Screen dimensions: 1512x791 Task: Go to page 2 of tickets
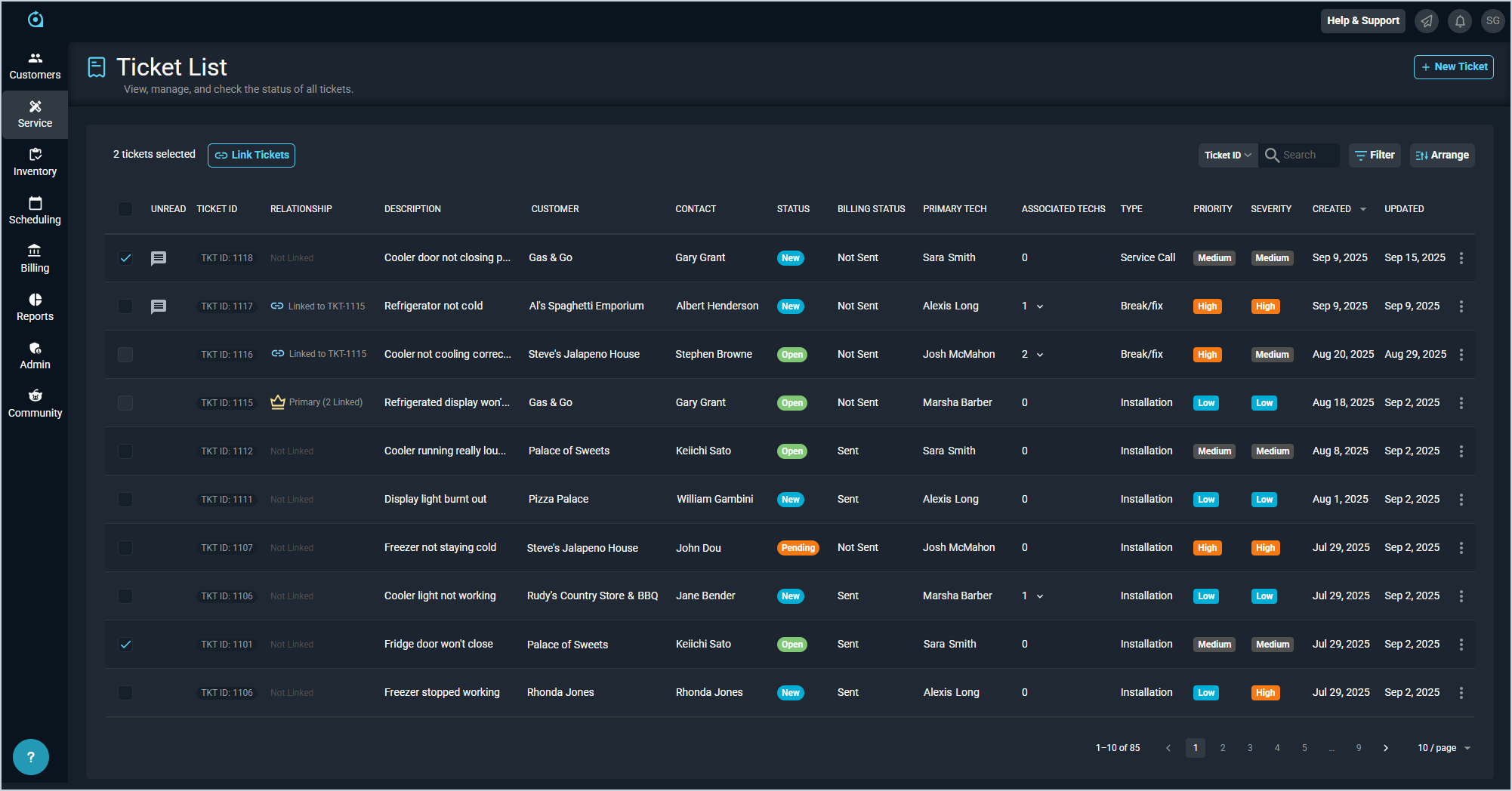point(1223,748)
